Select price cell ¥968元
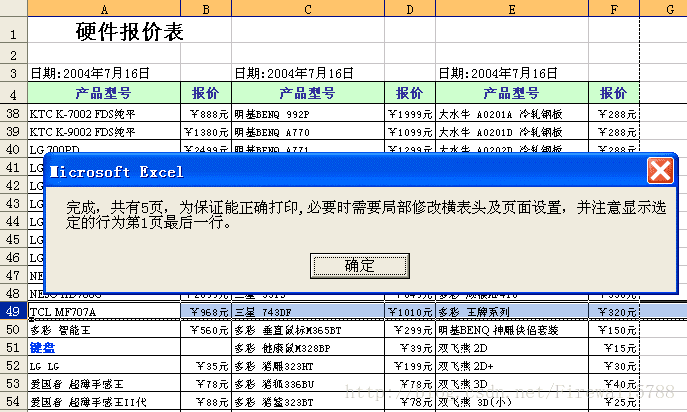 [206, 312]
